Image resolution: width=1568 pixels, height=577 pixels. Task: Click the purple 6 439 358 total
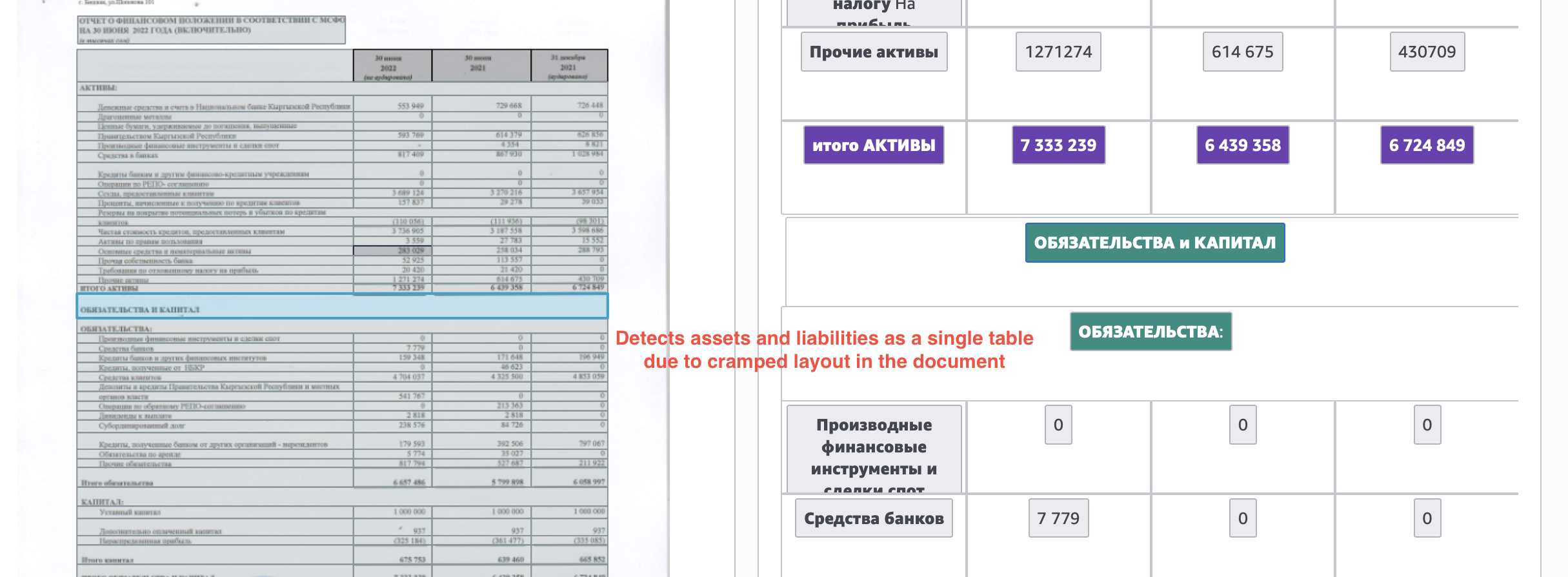1242,145
